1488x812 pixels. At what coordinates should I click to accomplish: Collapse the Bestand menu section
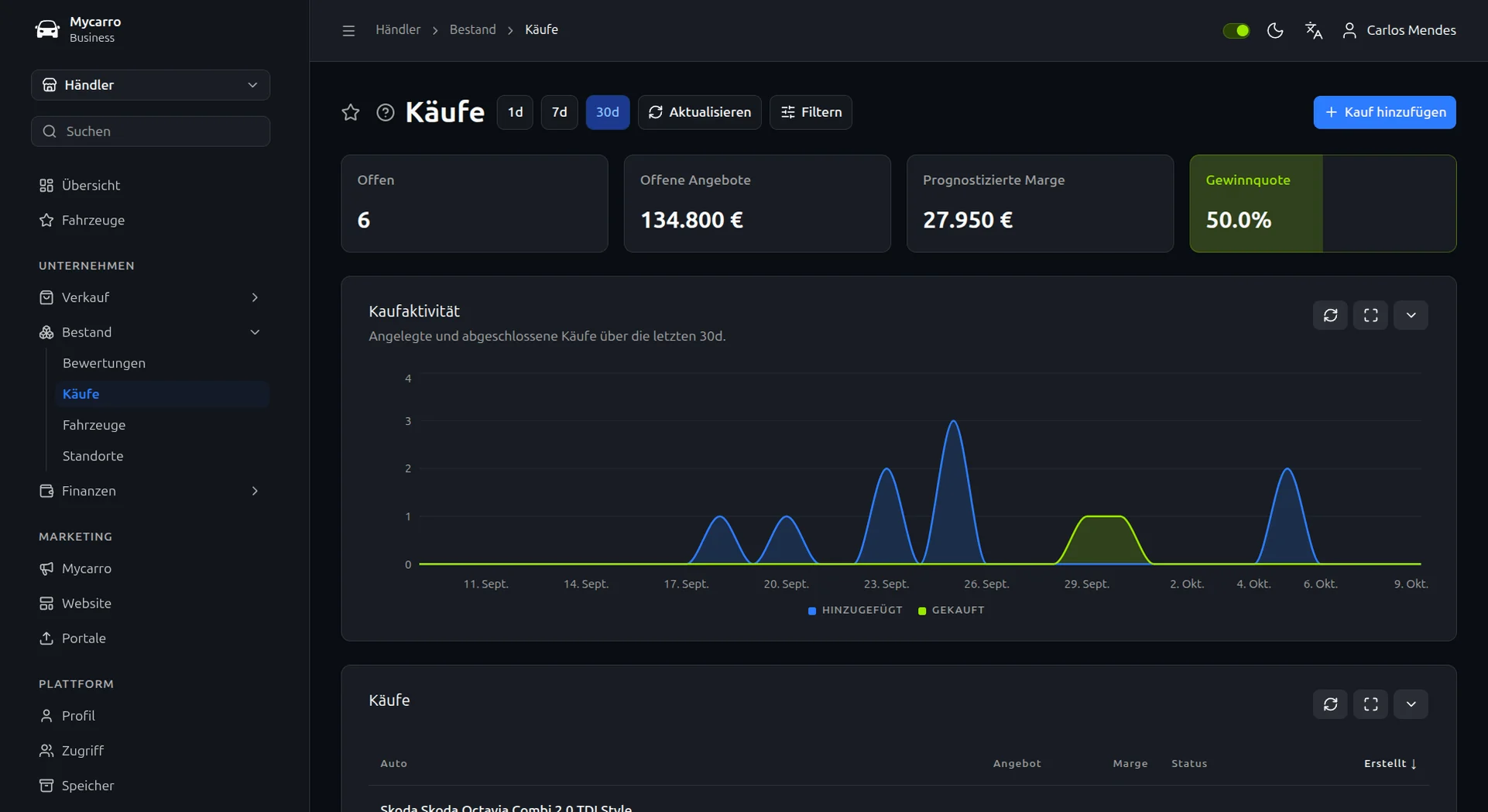[150, 332]
